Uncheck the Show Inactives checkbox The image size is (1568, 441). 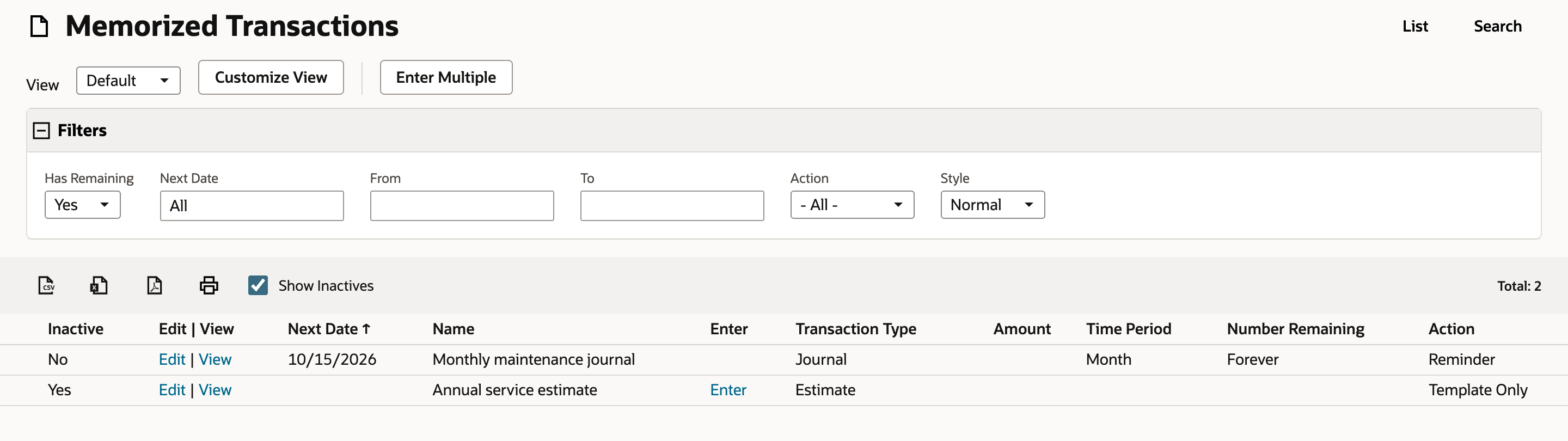pos(258,285)
